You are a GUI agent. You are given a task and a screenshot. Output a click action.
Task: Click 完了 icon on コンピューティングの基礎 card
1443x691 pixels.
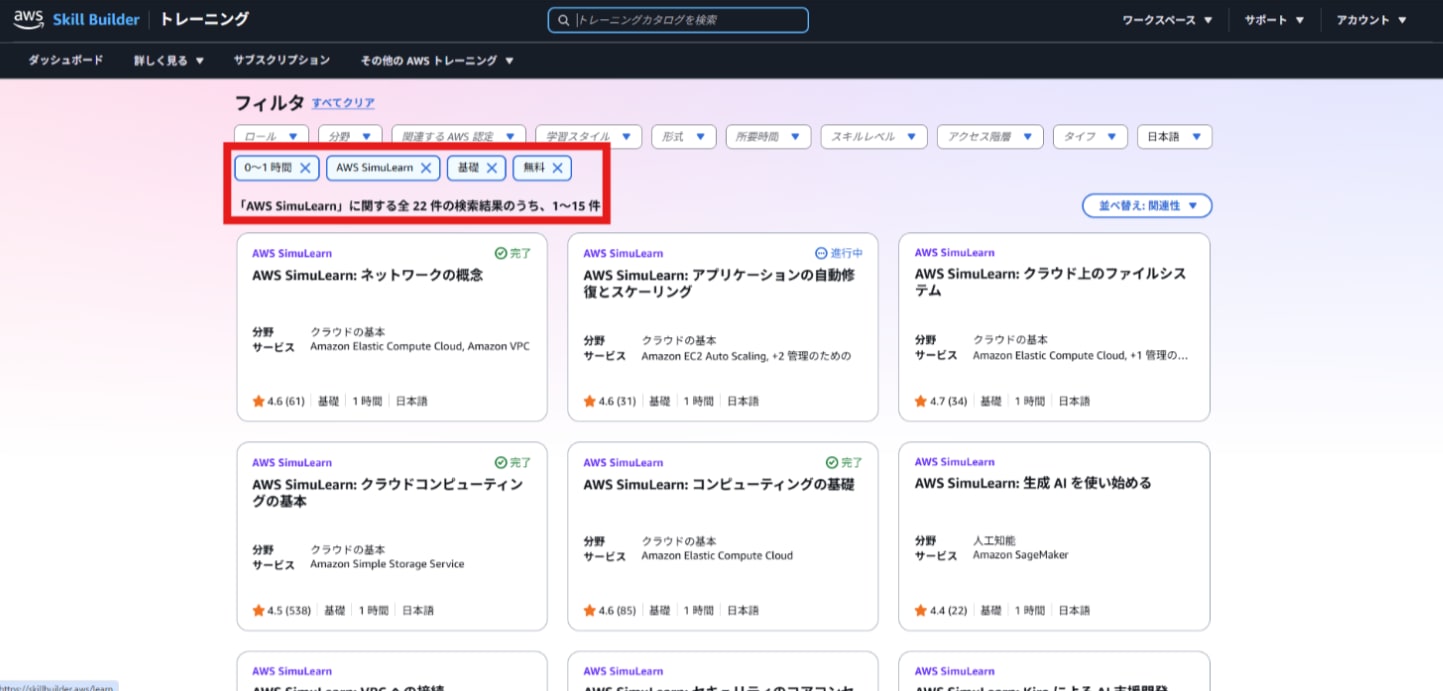click(832, 462)
